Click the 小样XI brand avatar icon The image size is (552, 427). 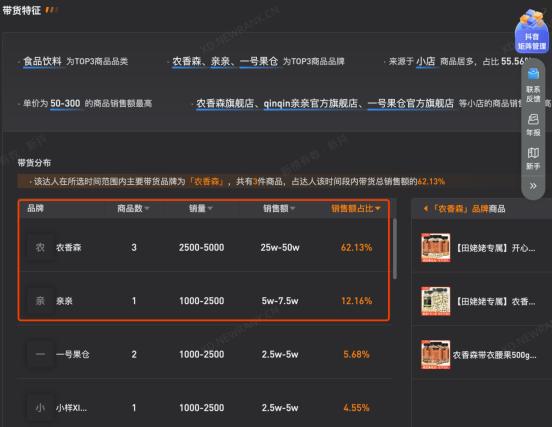point(40,408)
